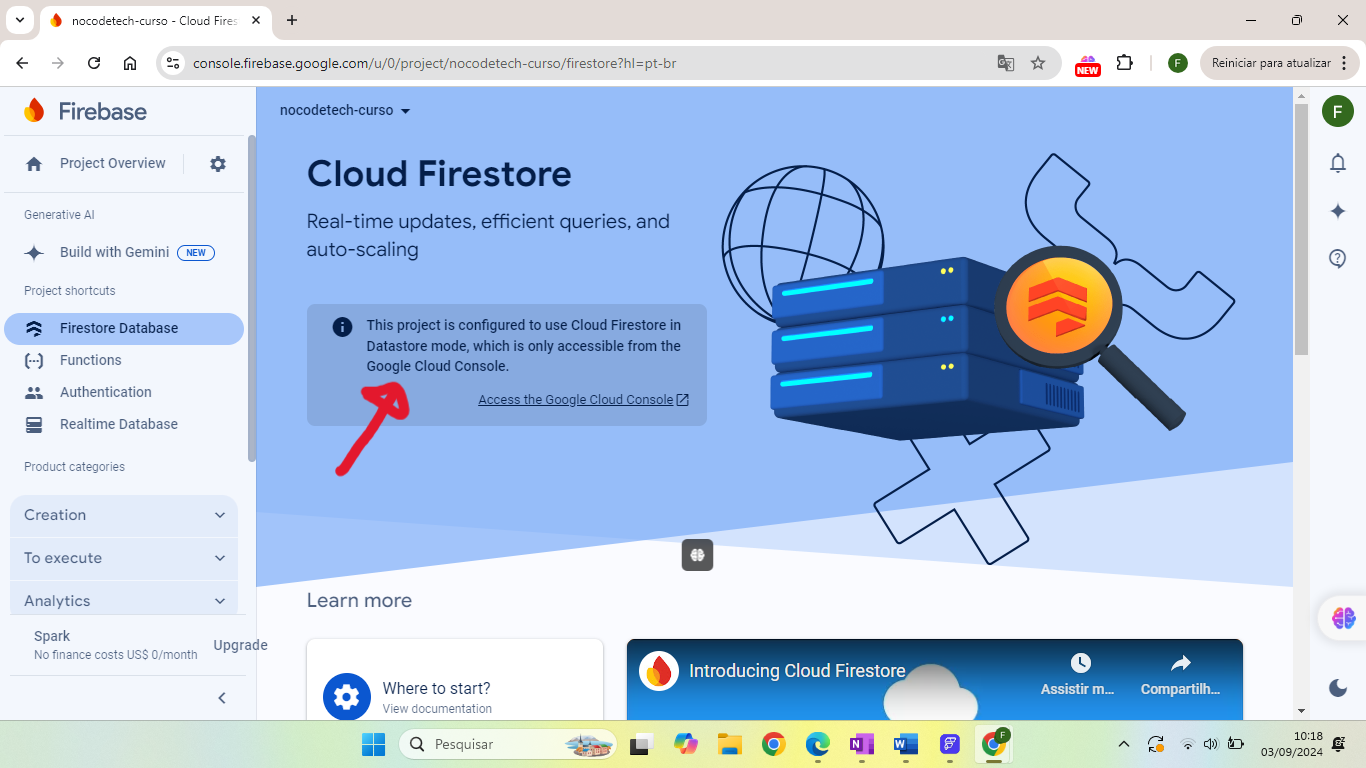This screenshot has height=768, width=1366.
Task: Click the site information icon in the address bar
Action: [173, 63]
